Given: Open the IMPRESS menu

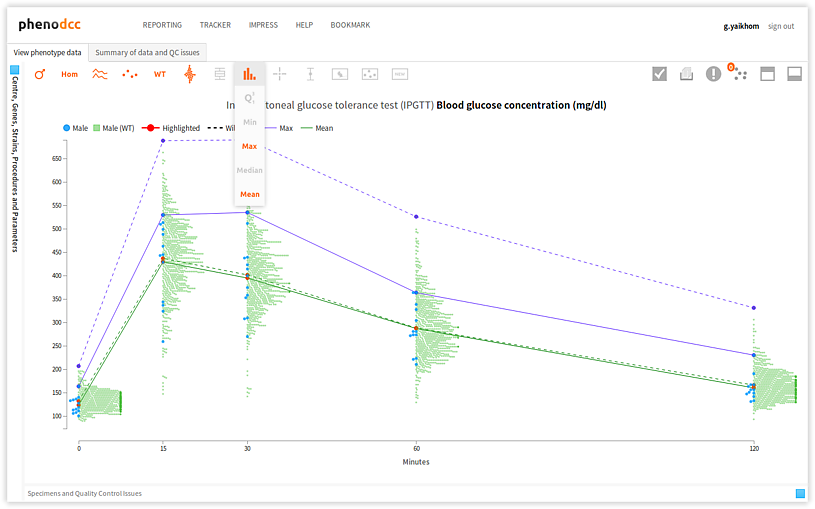Looking at the screenshot, I should (263, 25).
